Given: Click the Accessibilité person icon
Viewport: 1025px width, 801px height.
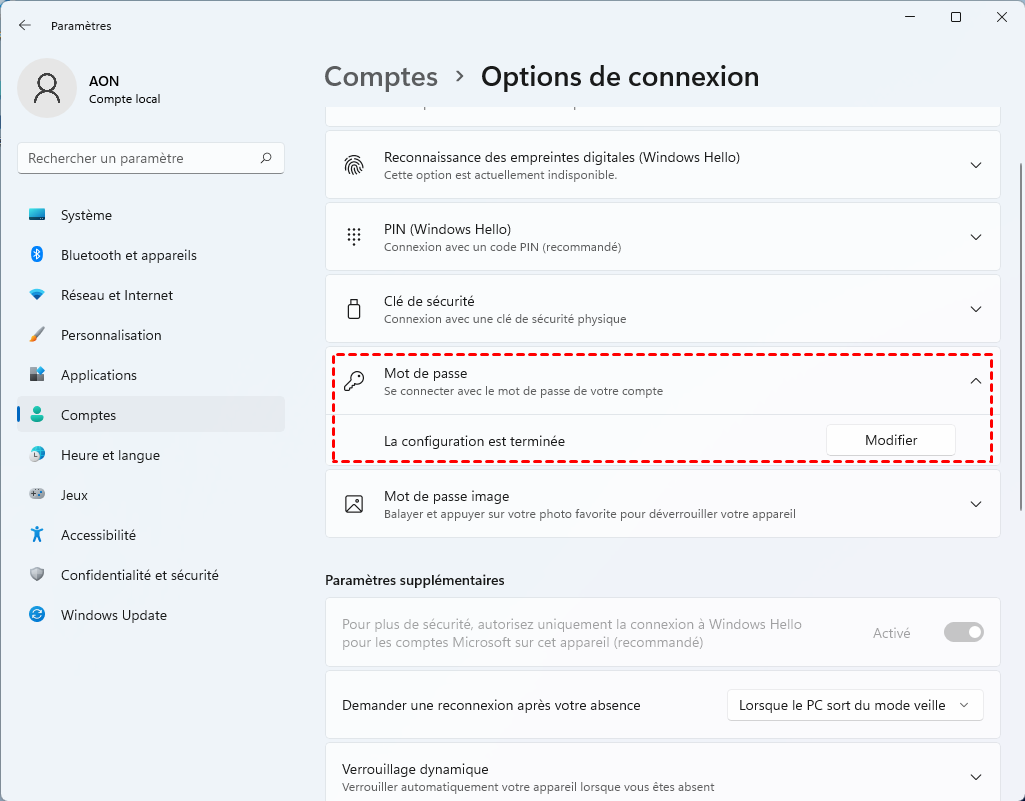Looking at the screenshot, I should pos(37,535).
